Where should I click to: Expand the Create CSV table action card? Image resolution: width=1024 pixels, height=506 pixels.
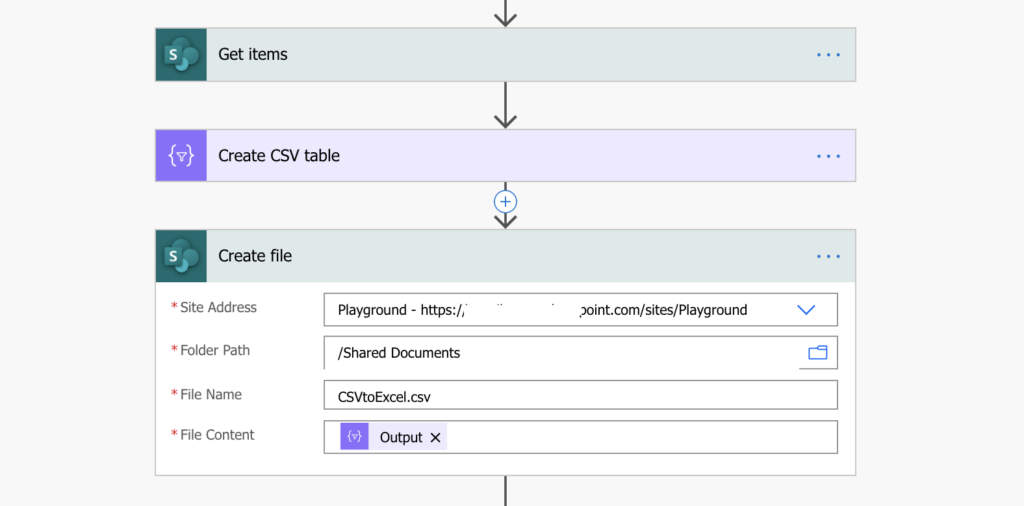point(505,155)
